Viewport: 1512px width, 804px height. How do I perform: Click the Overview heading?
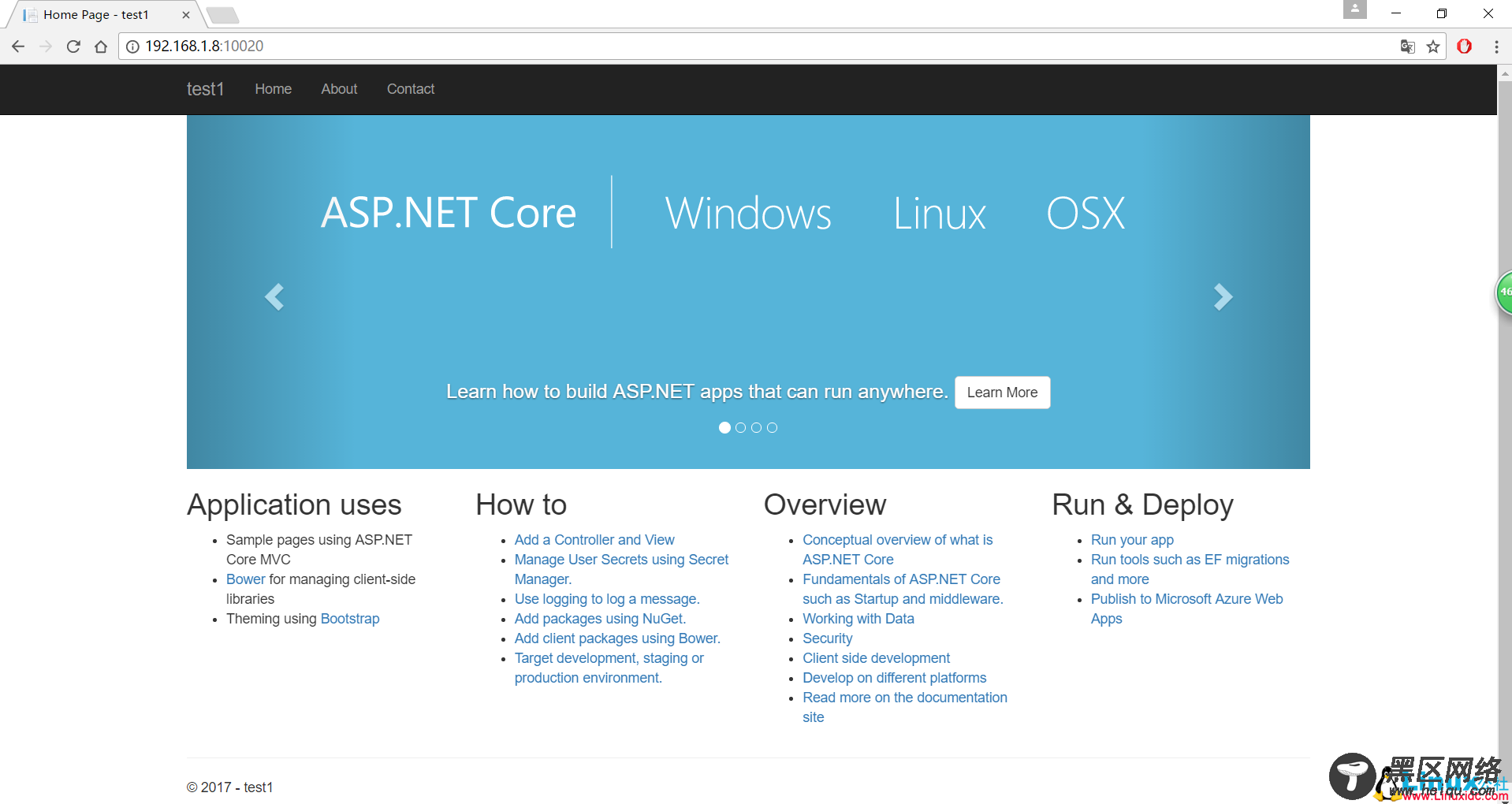825,504
